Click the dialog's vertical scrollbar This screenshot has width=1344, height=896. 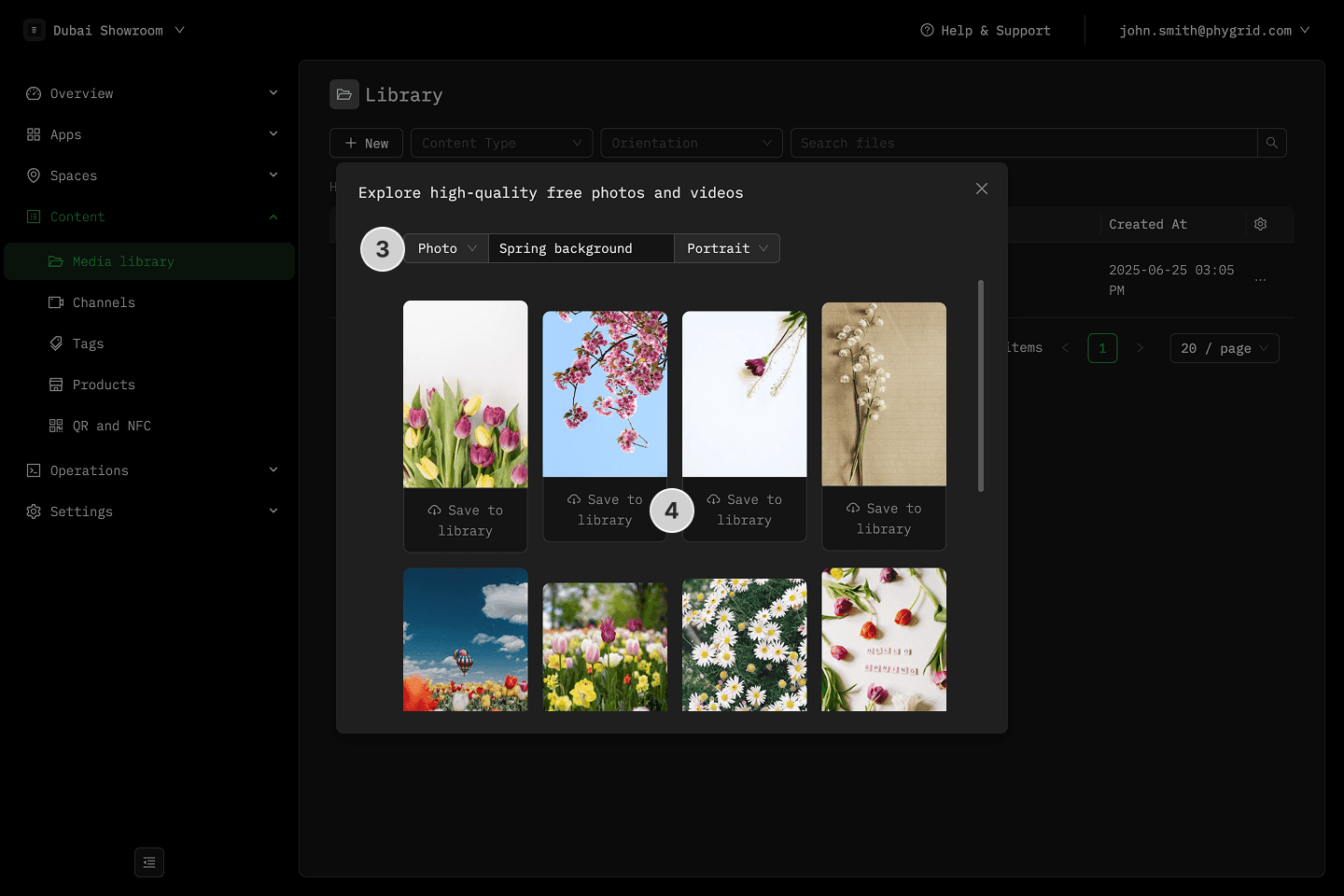[980, 385]
